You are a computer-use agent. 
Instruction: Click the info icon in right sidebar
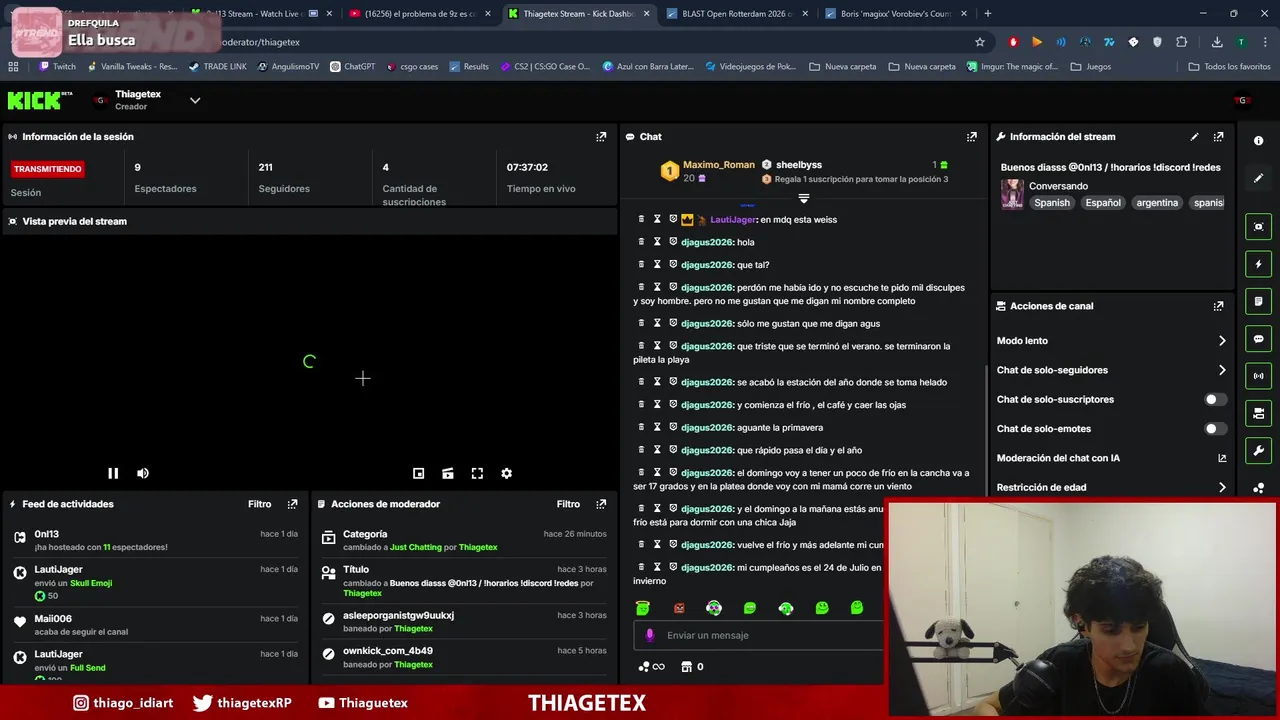pyautogui.click(x=1258, y=141)
